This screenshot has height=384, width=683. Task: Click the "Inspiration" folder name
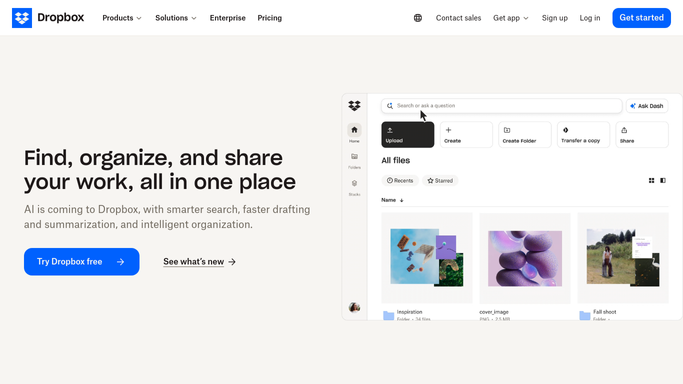tap(409, 312)
